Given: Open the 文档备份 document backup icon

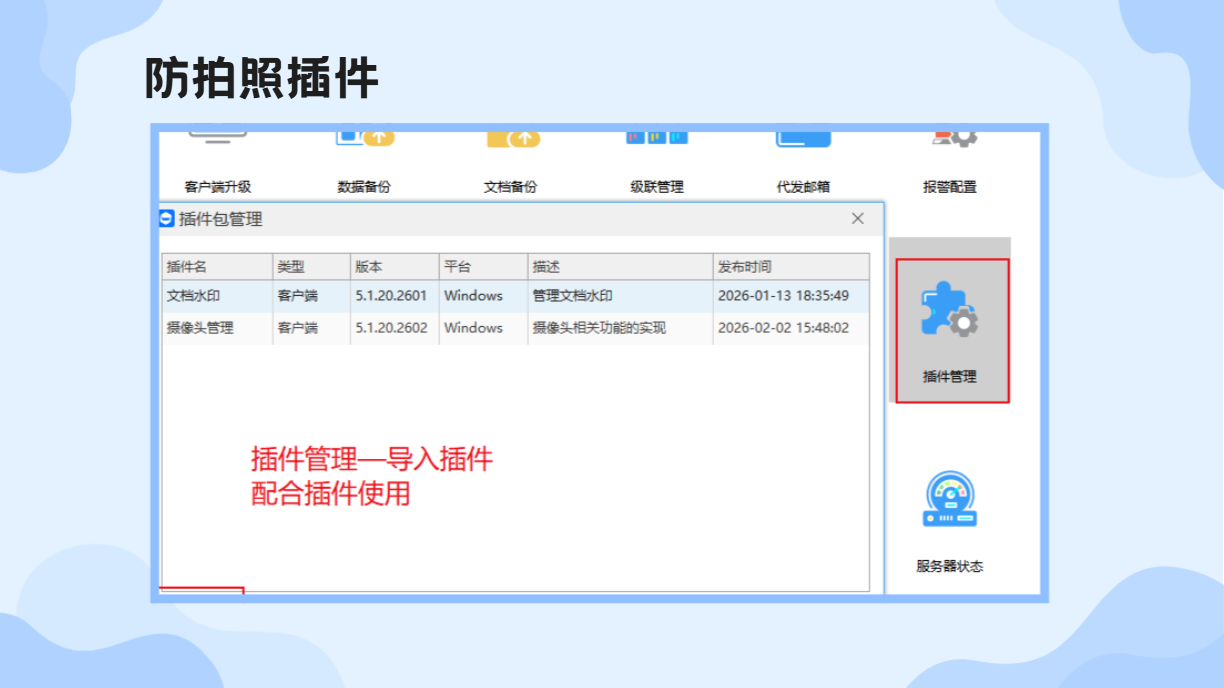Looking at the screenshot, I should (512, 139).
